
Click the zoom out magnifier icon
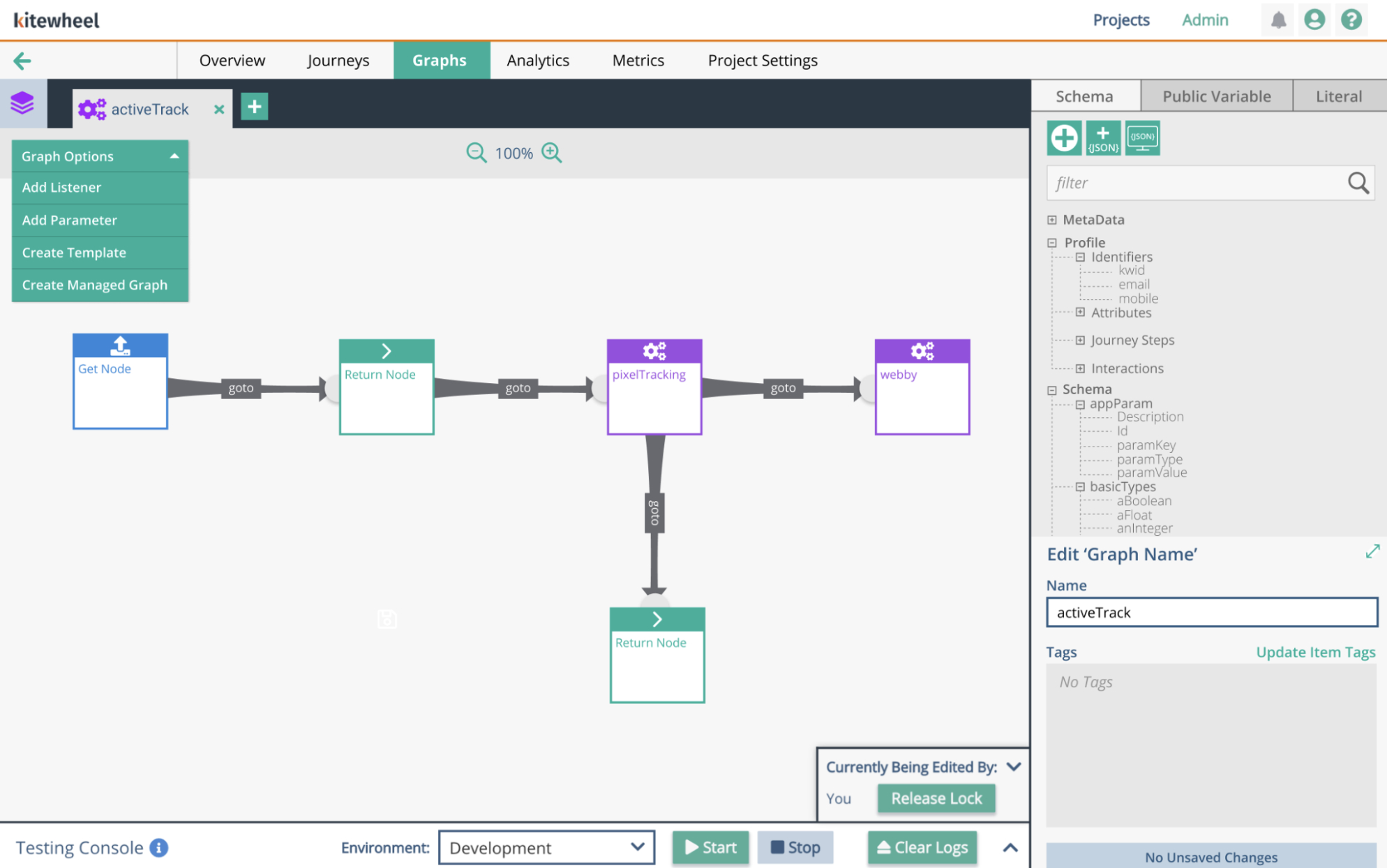(477, 153)
